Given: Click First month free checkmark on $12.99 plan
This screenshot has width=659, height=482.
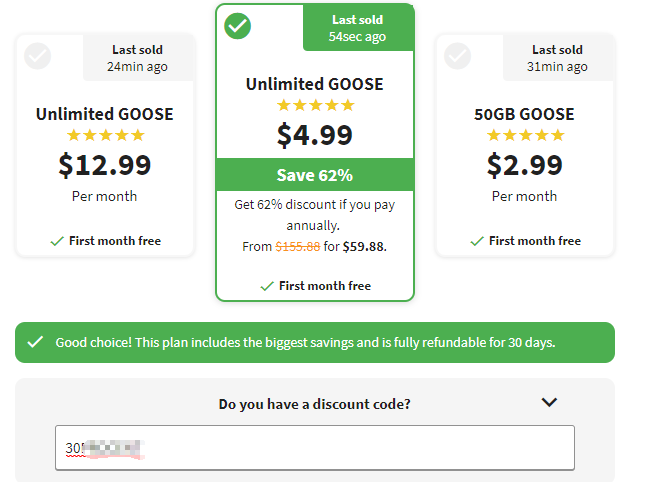Looking at the screenshot, I should pyautogui.click(x=57, y=241).
